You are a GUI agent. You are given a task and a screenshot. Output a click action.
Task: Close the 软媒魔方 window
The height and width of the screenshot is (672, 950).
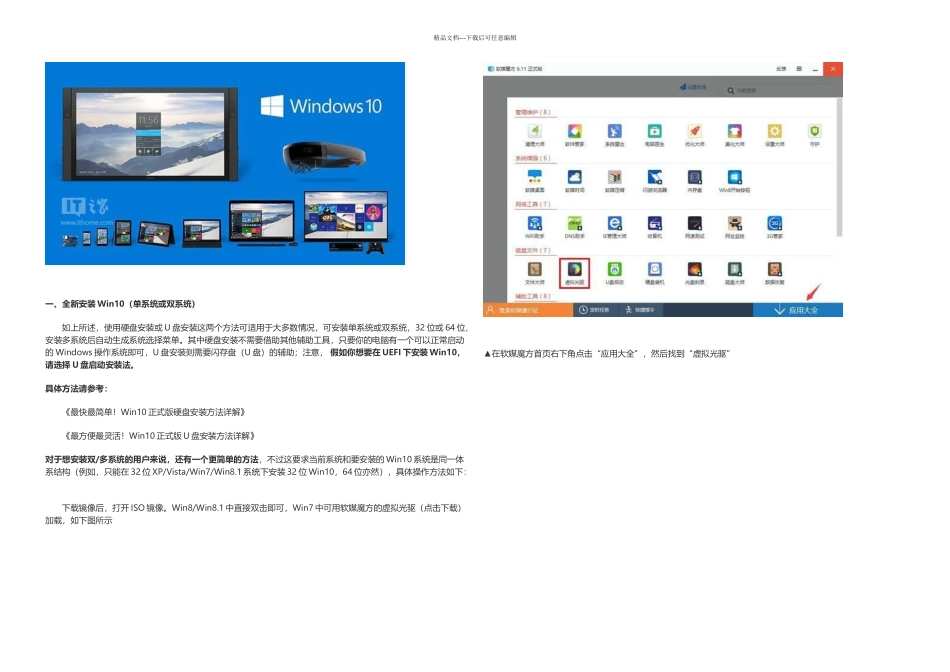pyautogui.click(x=833, y=69)
